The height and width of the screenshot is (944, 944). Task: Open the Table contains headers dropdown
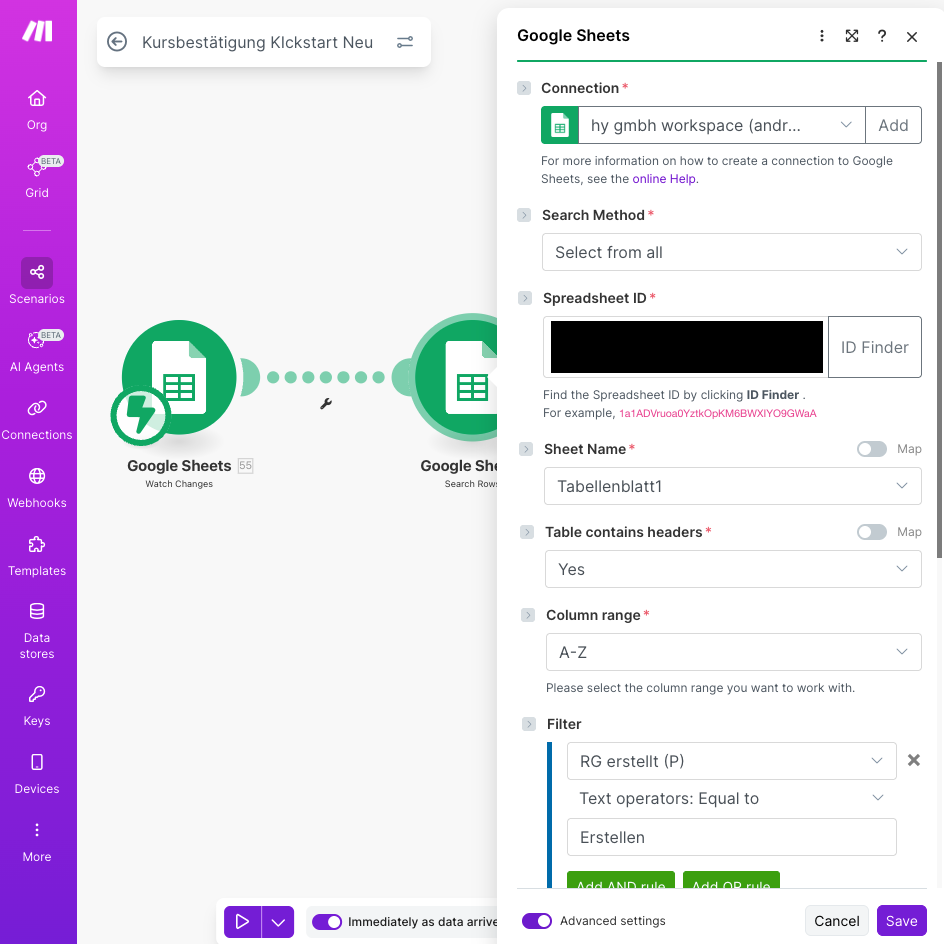733,570
